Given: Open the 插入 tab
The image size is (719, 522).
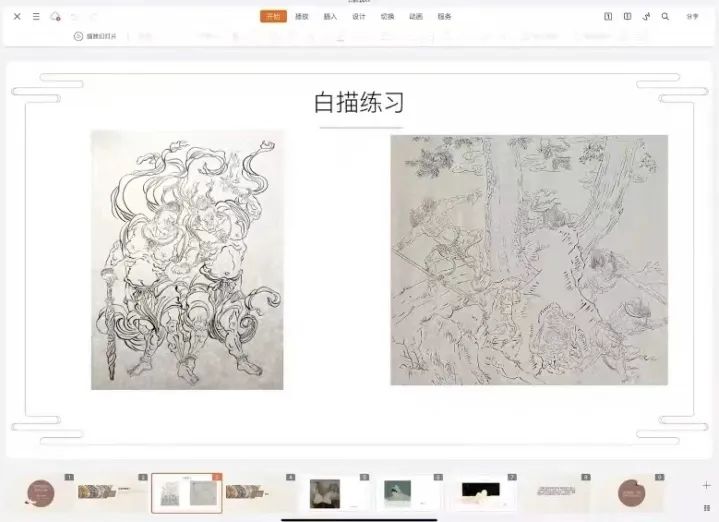Looking at the screenshot, I should [x=330, y=17].
